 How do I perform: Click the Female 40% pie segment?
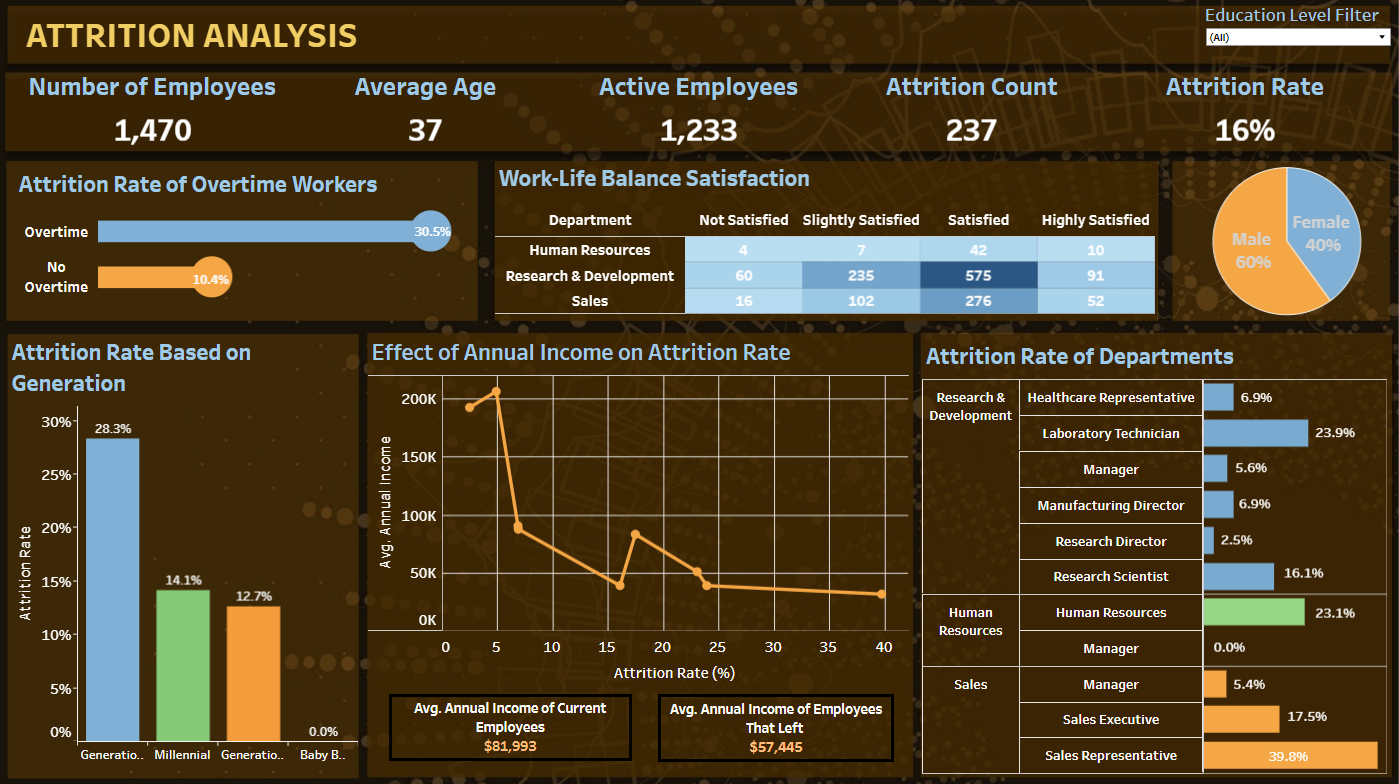click(1320, 232)
